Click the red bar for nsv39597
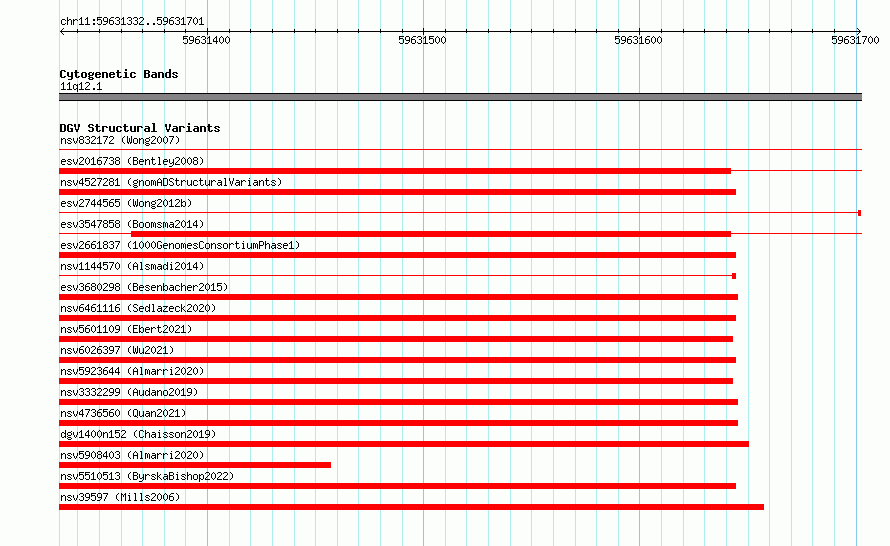The image size is (890, 546). [x=412, y=507]
